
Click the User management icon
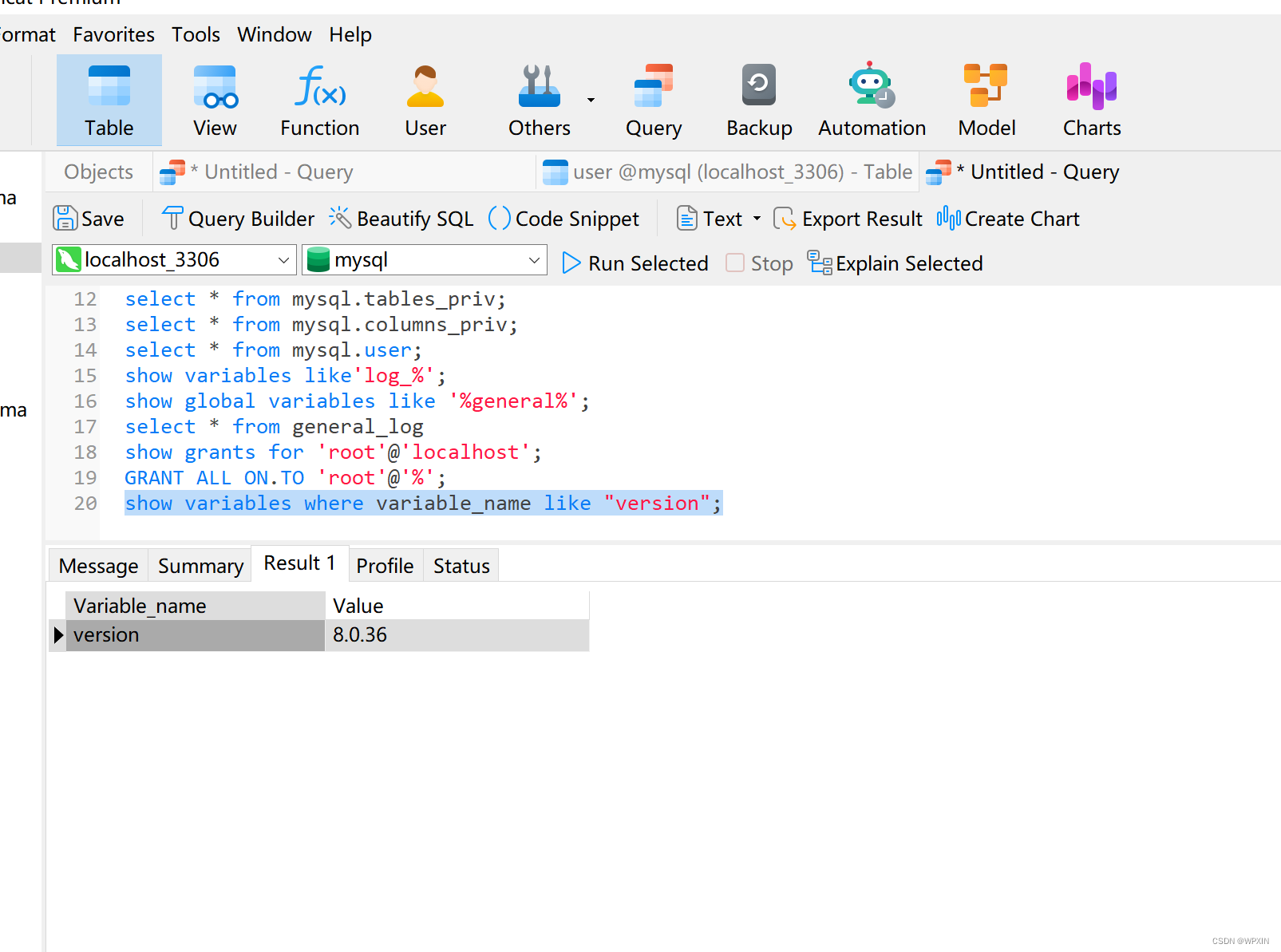(425, 100)
